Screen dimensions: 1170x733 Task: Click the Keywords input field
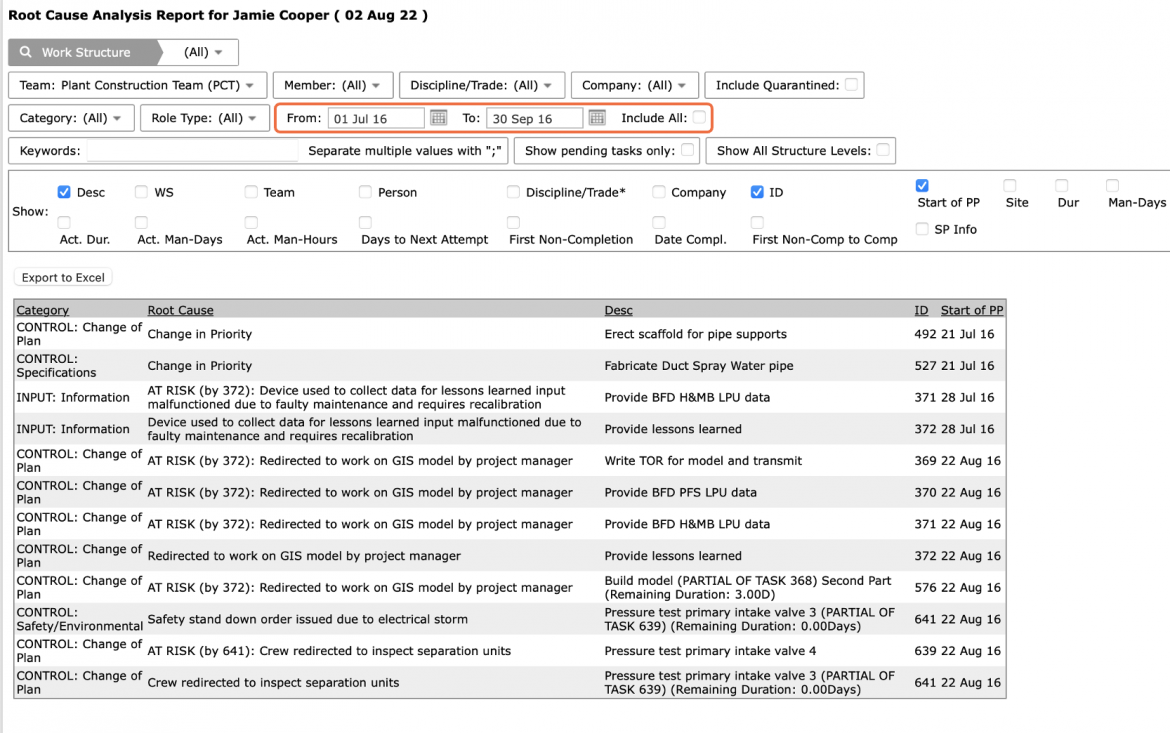[193, 151]
